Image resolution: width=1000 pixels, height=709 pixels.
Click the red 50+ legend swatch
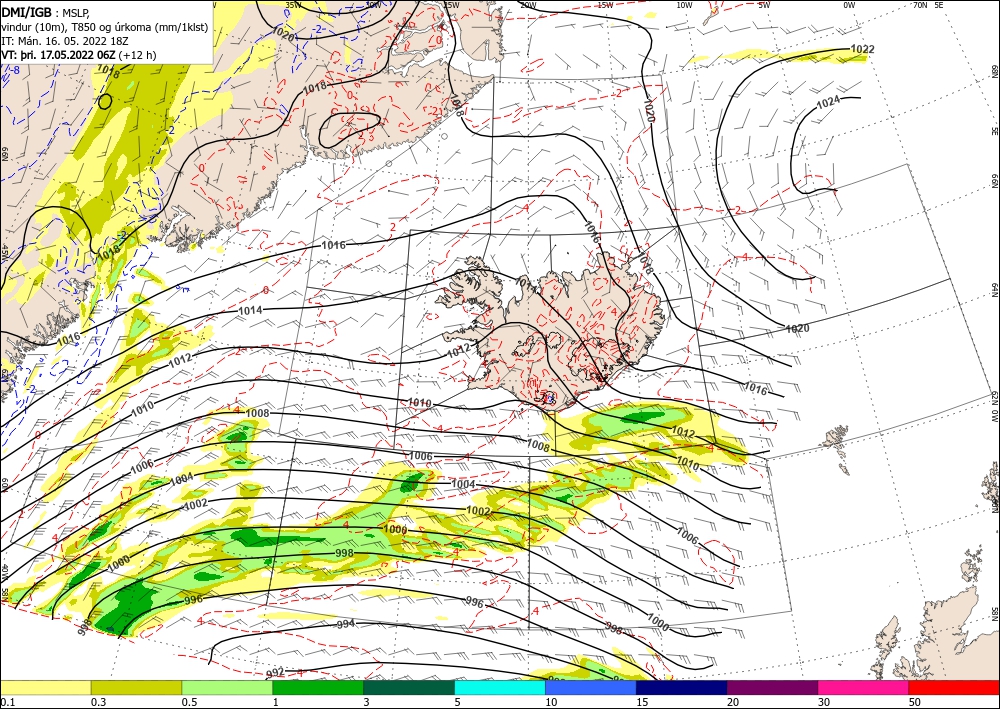[954, 687]
